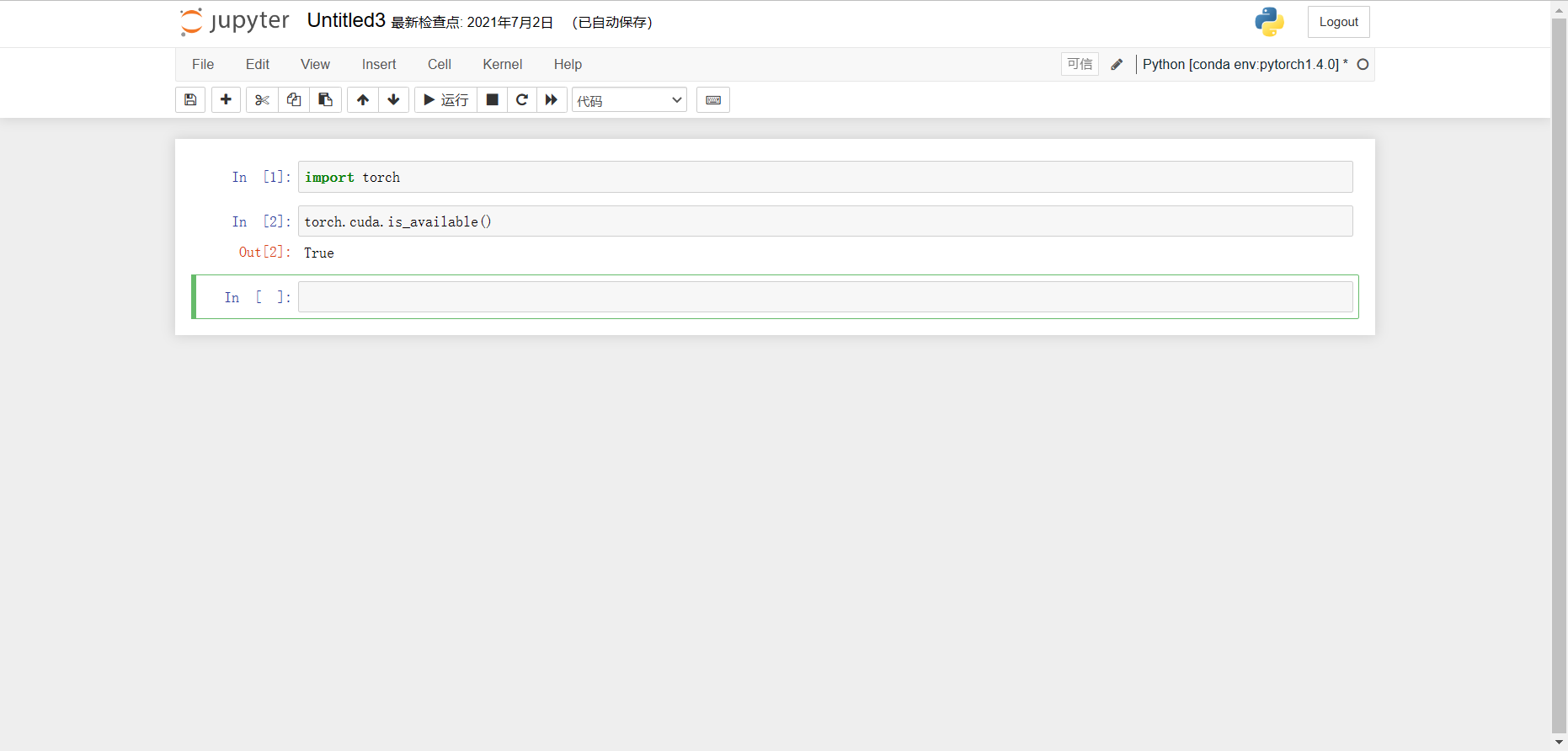Click the Jupyter logo
This screenshot has width=1568, height=751.
235,22
